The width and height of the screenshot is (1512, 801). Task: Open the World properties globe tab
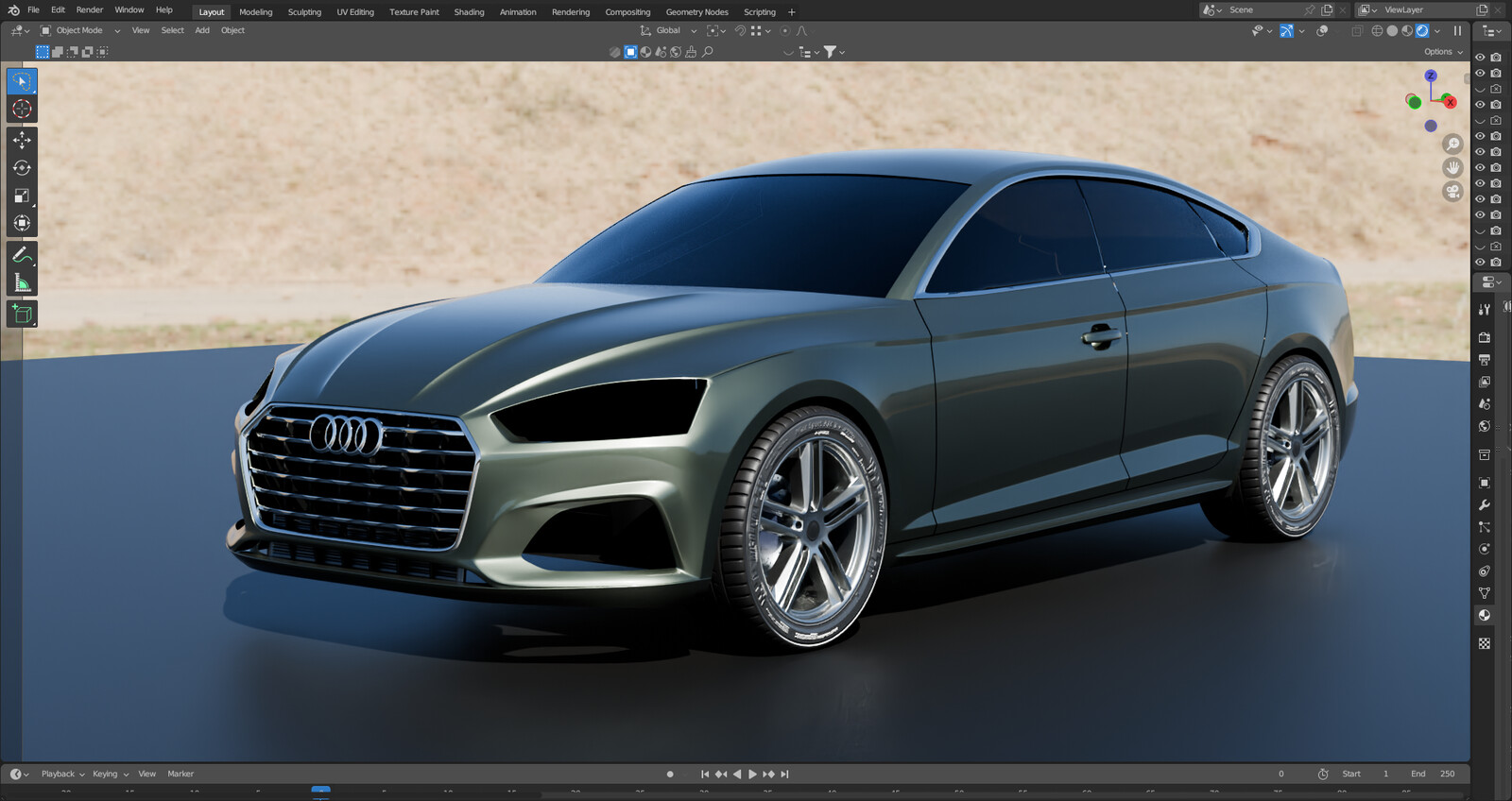(1485, 427)
